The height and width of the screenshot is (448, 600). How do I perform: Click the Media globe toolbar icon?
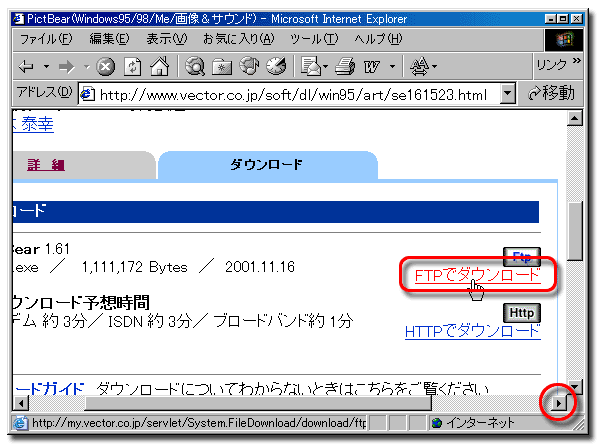coord(249,66)
